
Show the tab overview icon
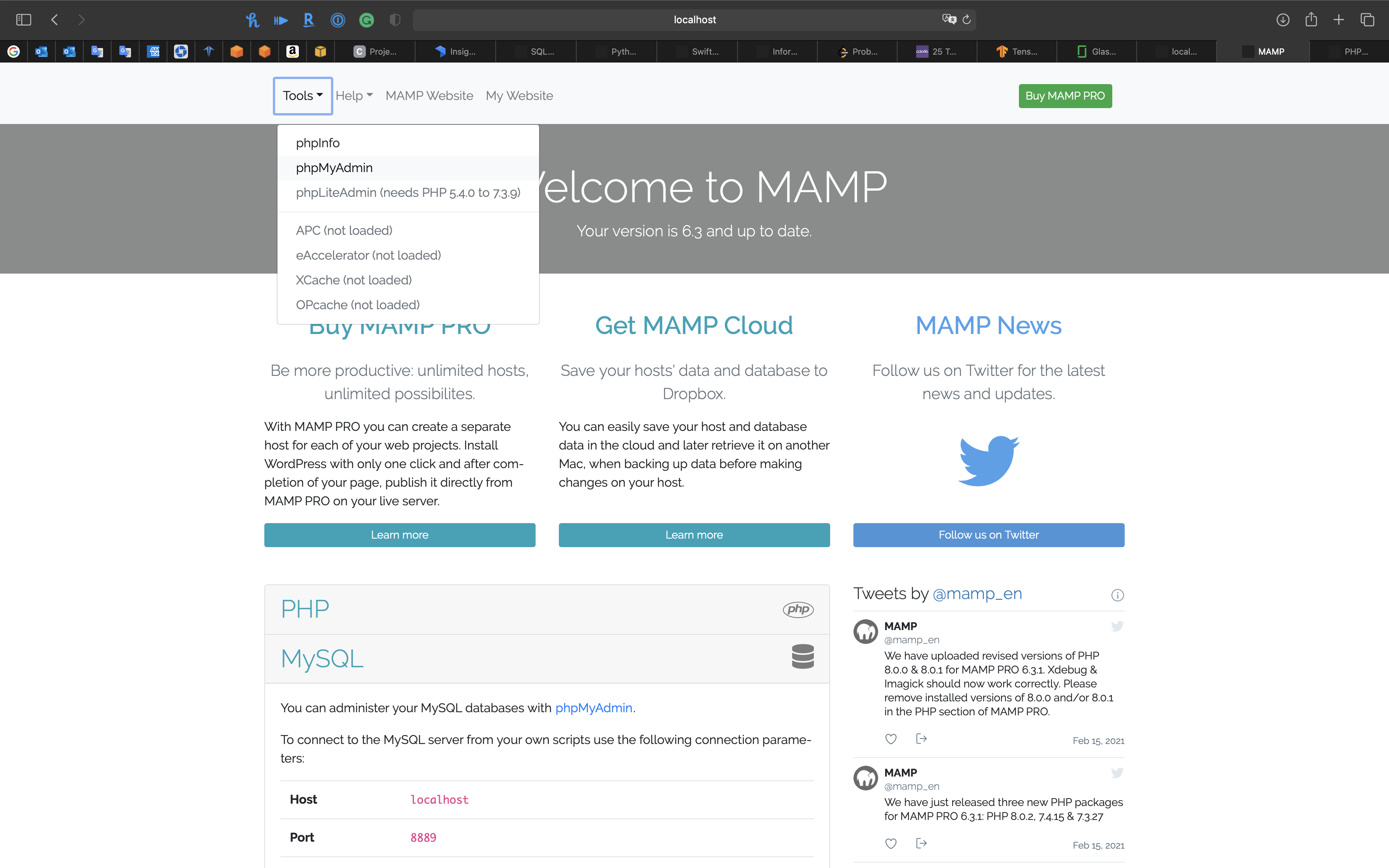click(1367, 19)
